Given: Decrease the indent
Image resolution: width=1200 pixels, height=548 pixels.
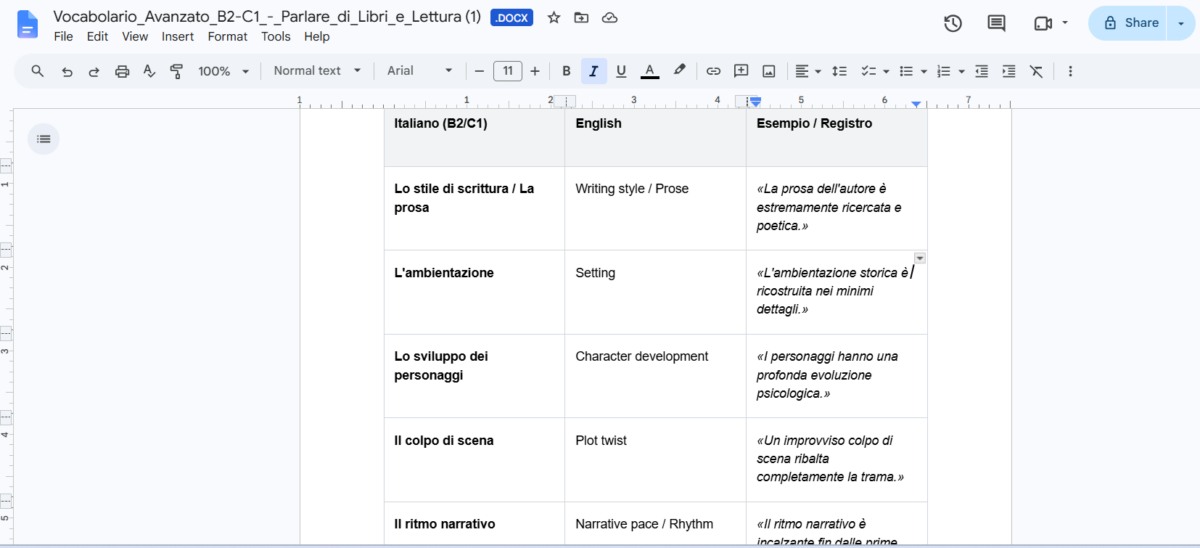Looking at the screenshot, I should [x=981, y=71].
